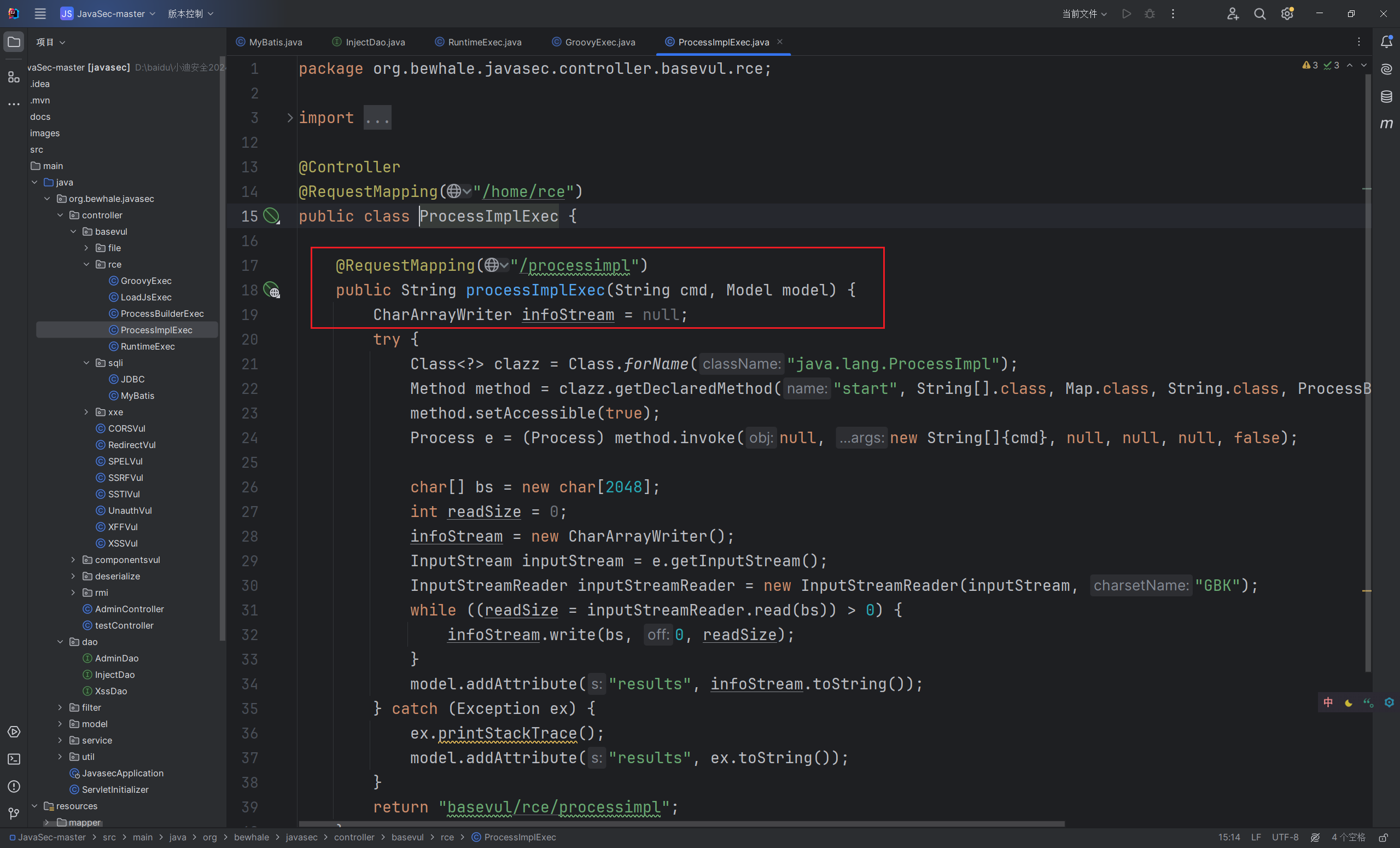Open the Problems tool window icon
Image resolution: width=1400 pixels, height=848 pixels.
point(14,787)
